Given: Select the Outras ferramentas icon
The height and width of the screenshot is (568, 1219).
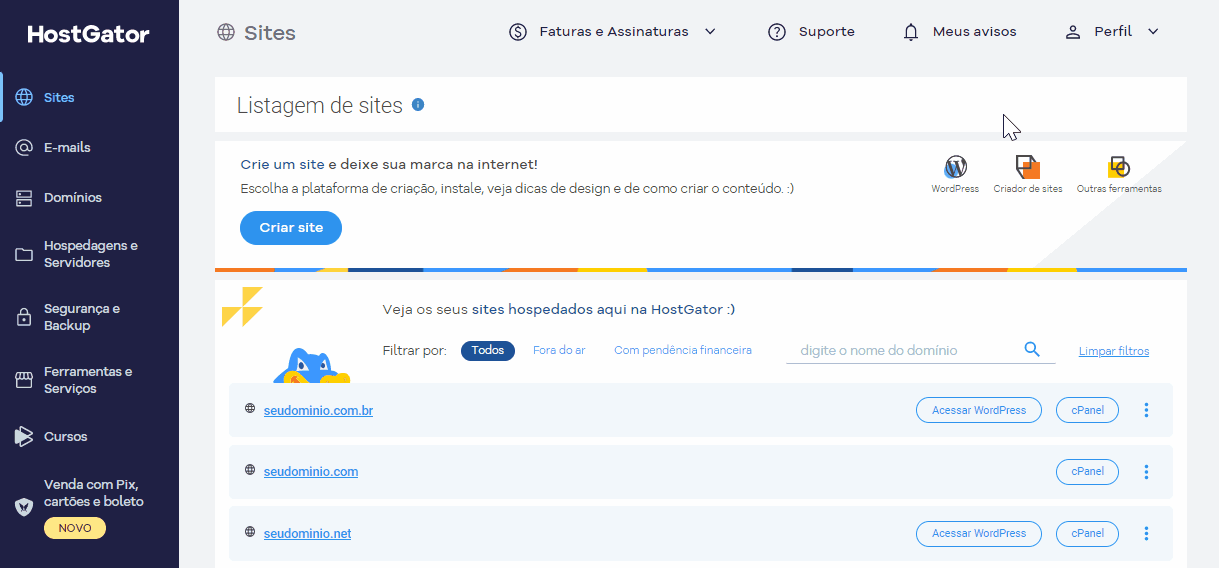Looking at the screenshot, I should (1119, 167).
